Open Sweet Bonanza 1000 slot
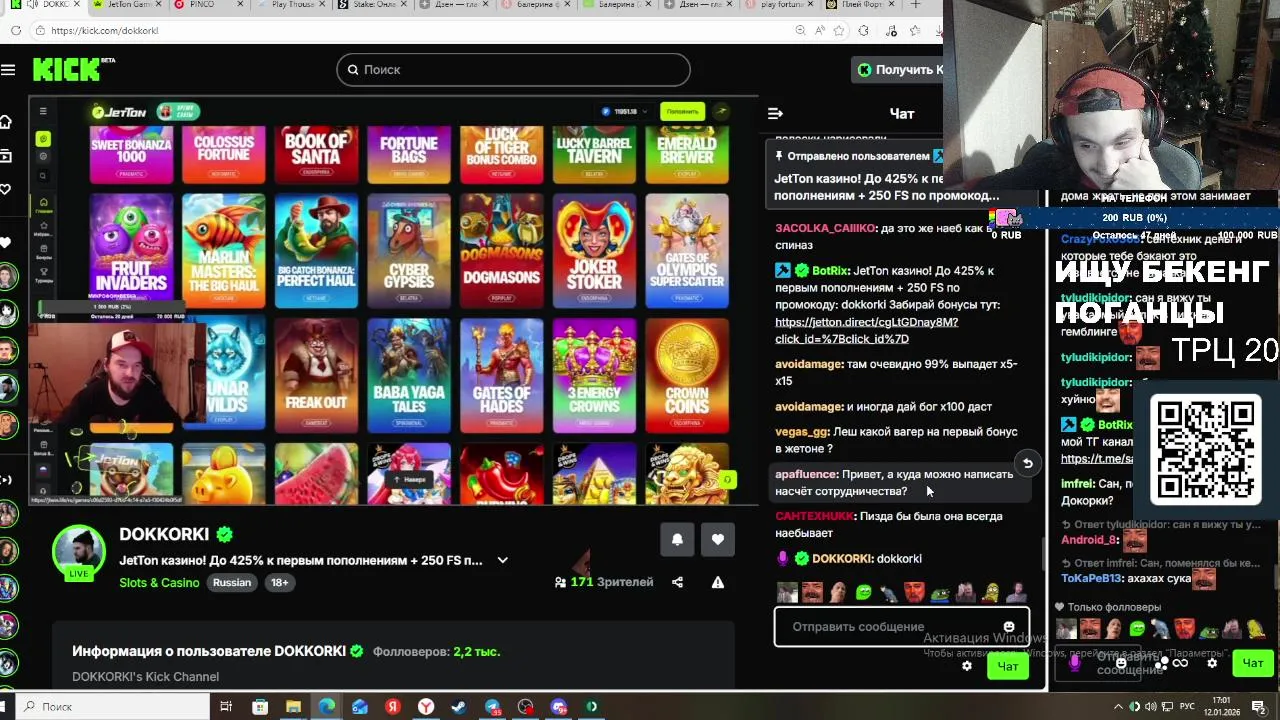 point(131,155)
